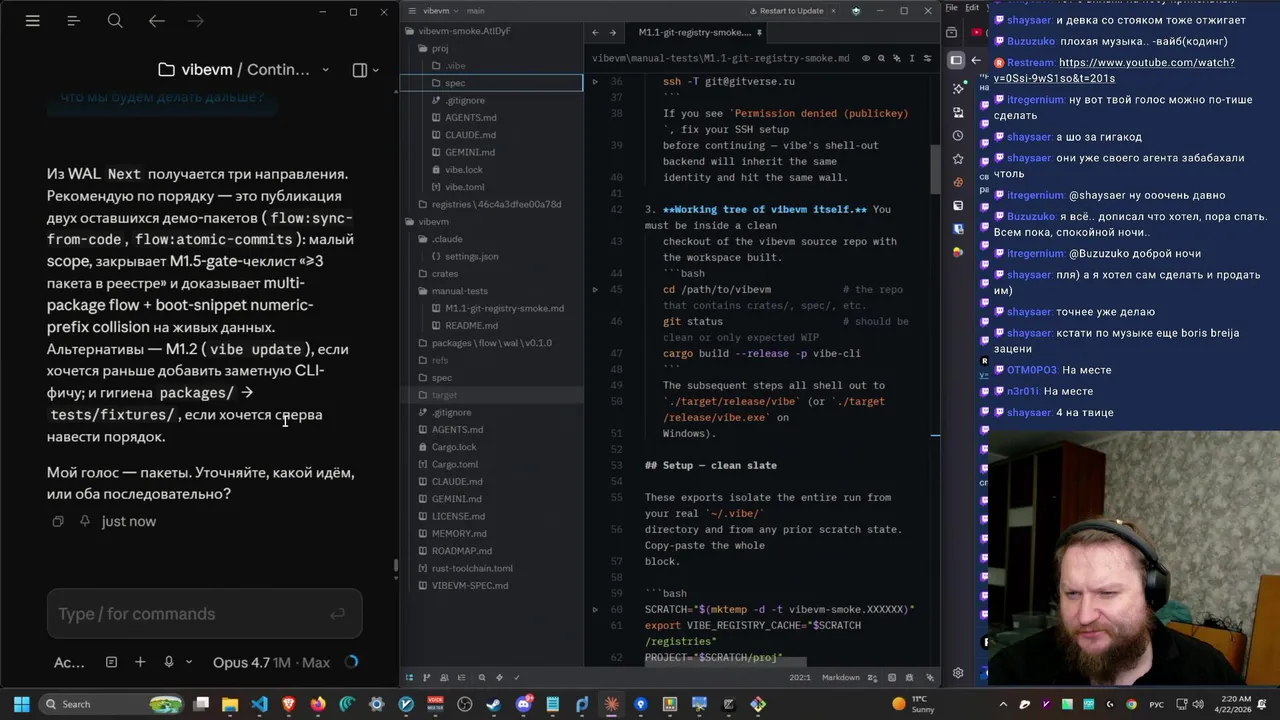The height and width of the screenshot is (720, 1280).
Task: Click the send arrow in message input
Action: [338, 614]
